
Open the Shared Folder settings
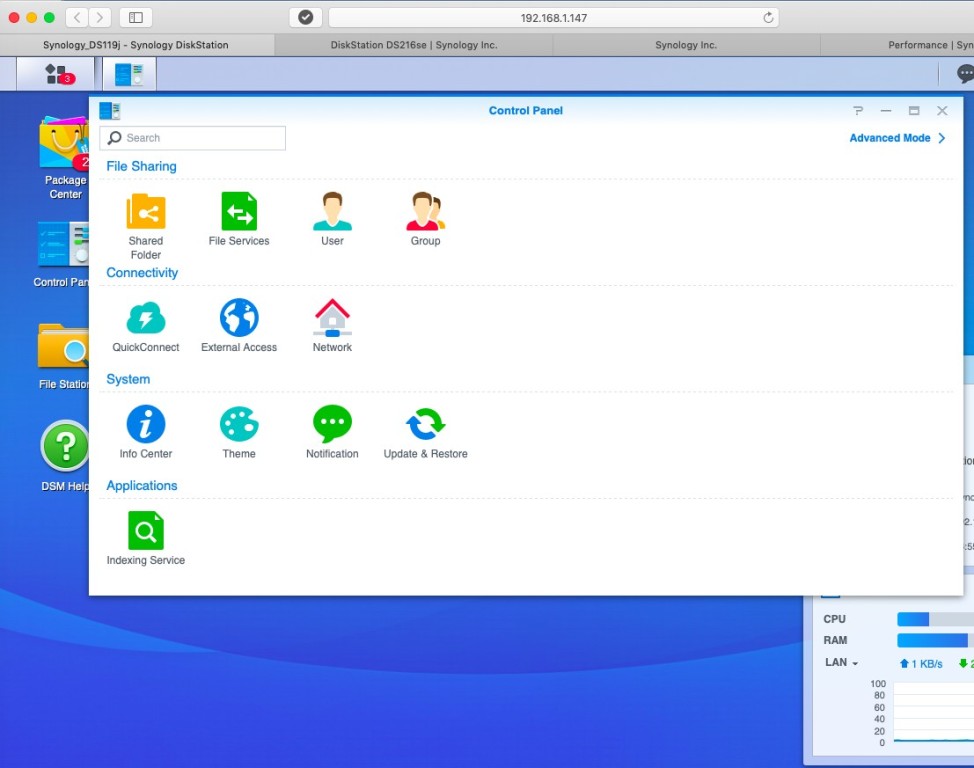(145, 226)
